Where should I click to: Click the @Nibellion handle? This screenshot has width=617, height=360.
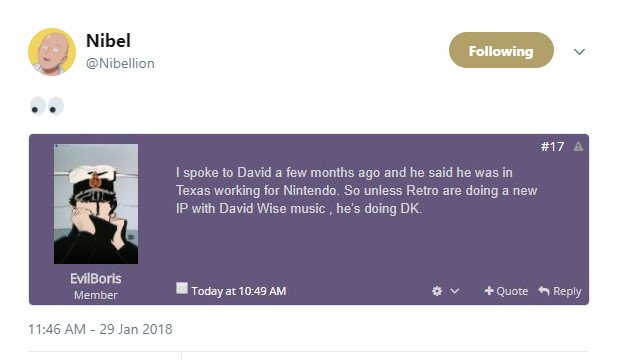point(120,63)
